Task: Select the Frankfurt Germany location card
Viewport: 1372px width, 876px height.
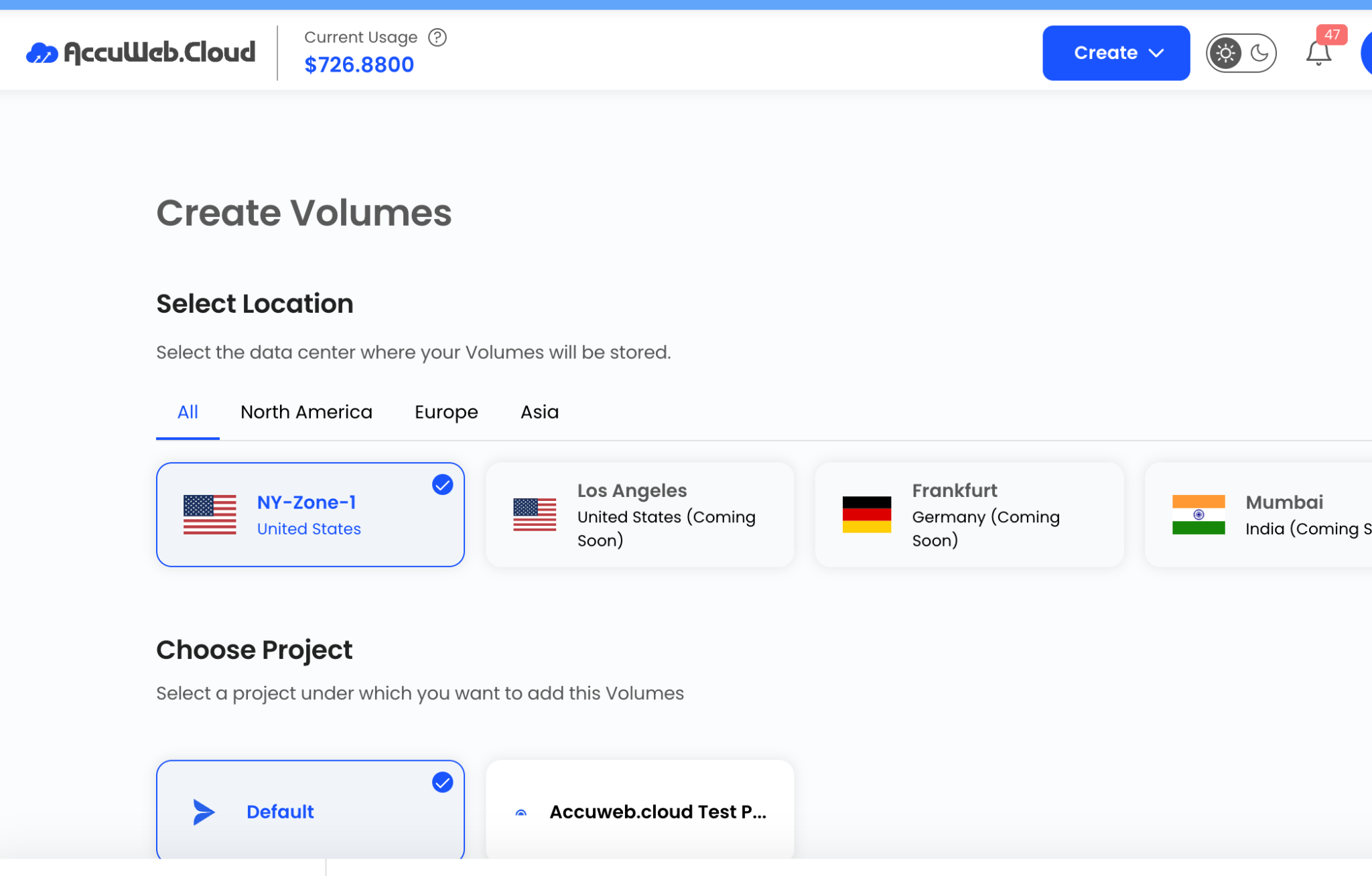Action: 969,514
